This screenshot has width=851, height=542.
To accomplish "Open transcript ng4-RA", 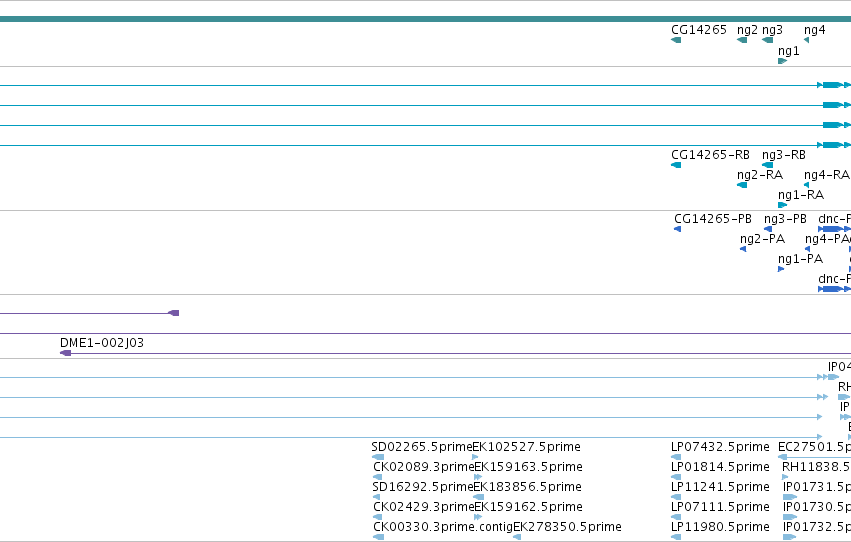I will (x=827, y=175).
